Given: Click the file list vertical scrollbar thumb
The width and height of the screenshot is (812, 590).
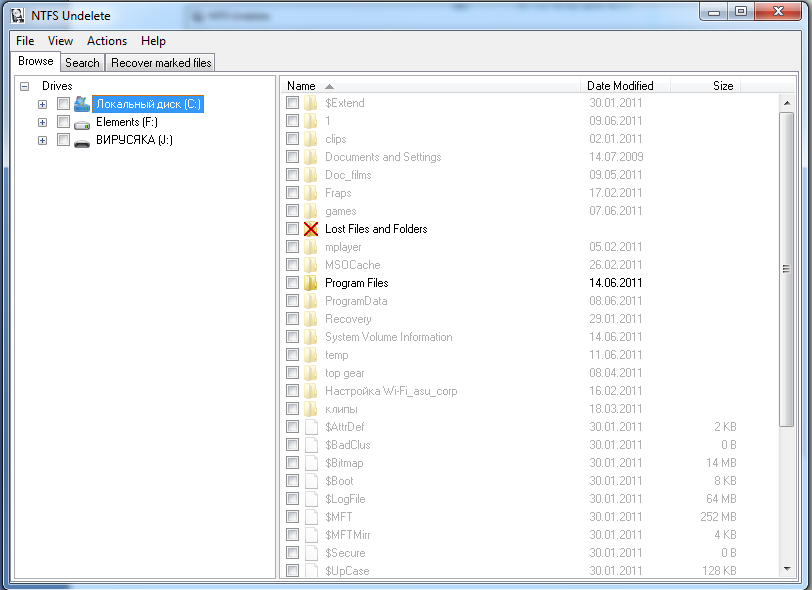Looking at the screenshot, I should pos(787,269).
